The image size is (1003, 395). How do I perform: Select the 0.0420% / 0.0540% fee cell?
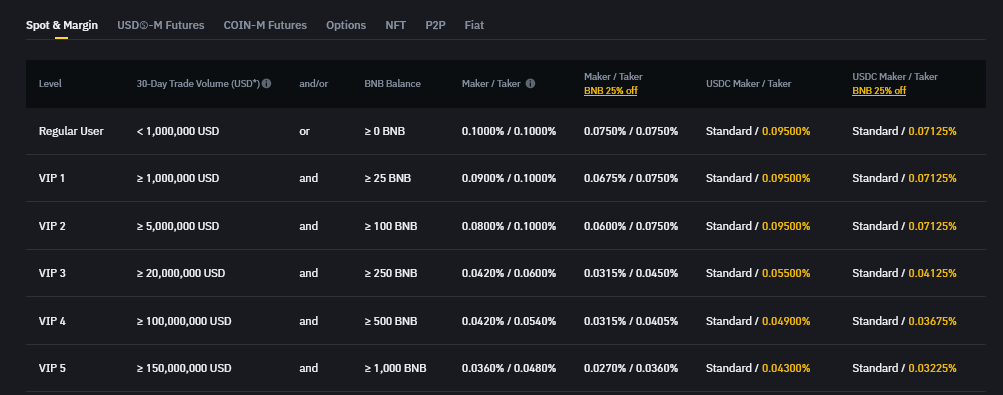pyautogui.click(x=509, y=321)
